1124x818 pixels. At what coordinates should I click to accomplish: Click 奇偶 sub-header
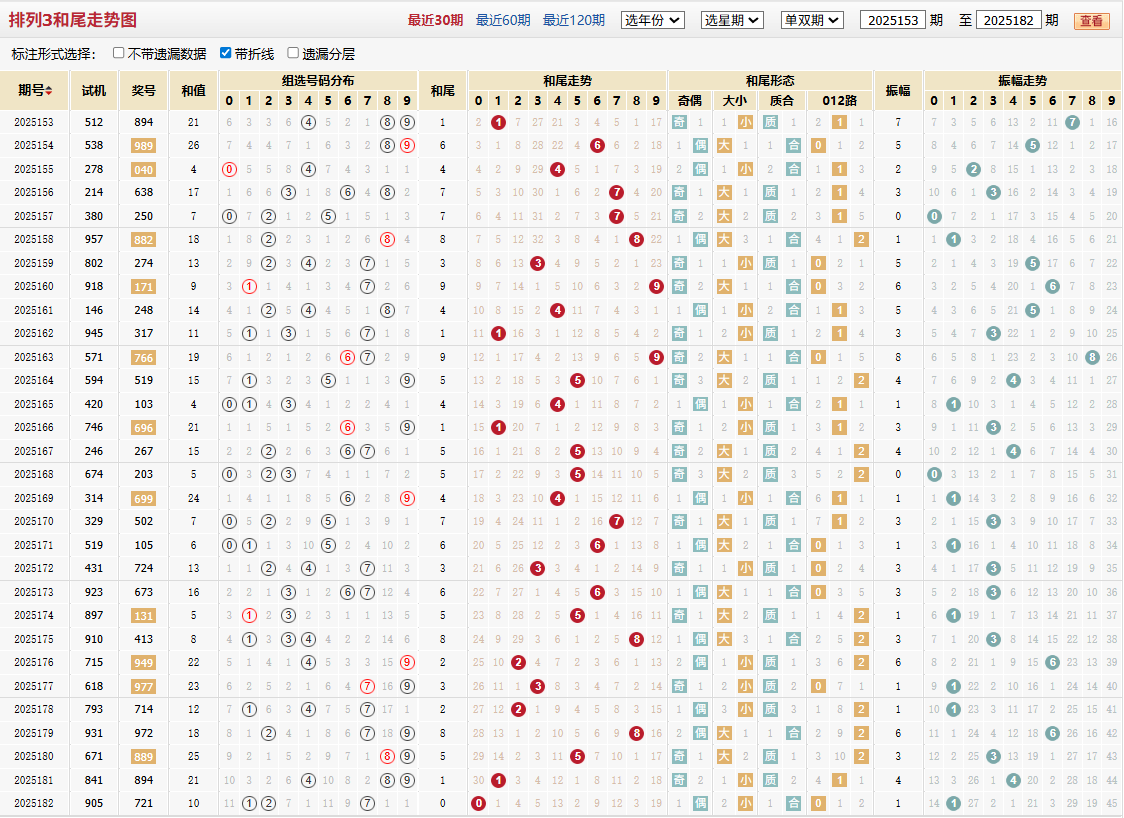coord(690,100)
